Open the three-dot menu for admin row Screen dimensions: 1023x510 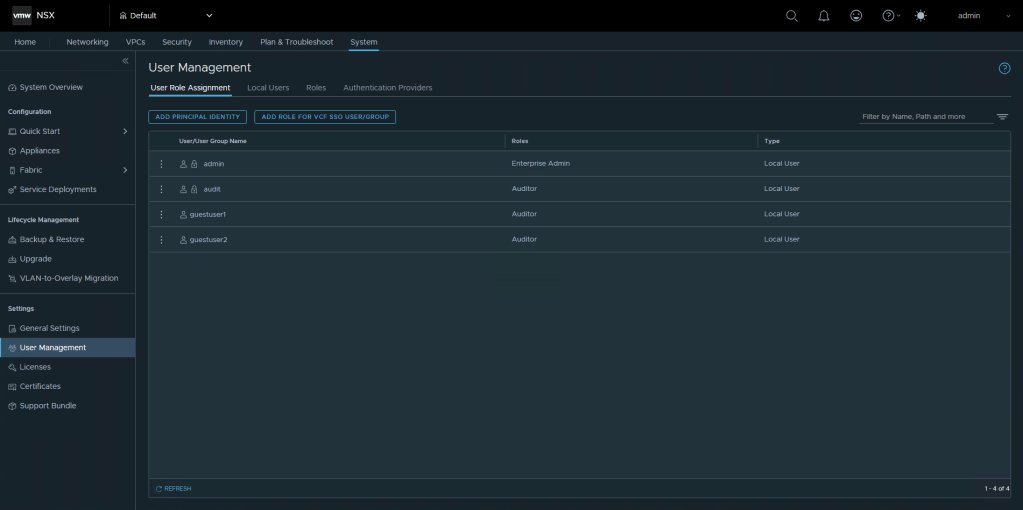pos(161,163)
